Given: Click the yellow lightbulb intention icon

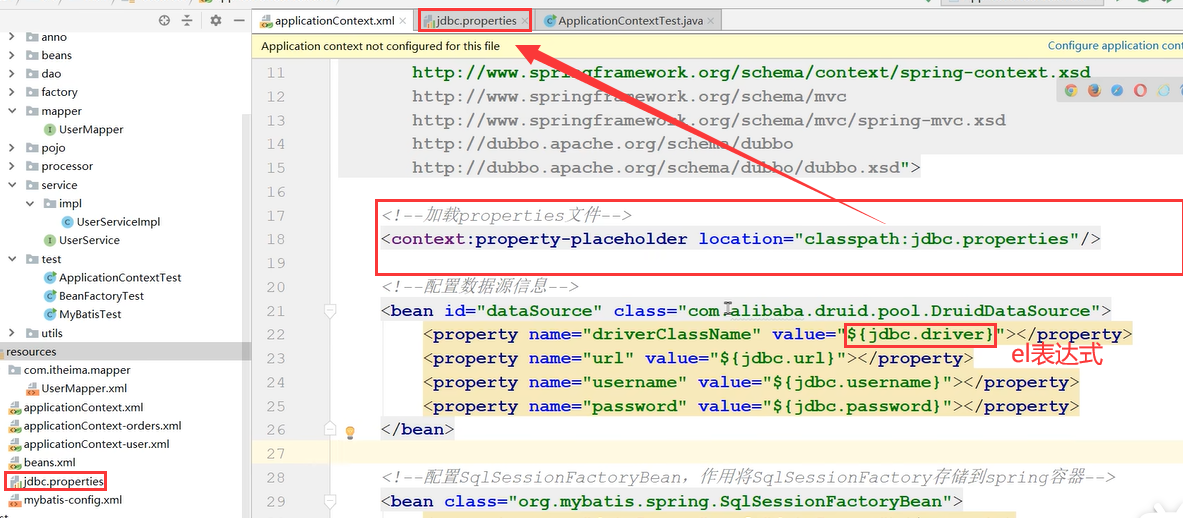Looking at the screenshot, I should tap(350, 432).
